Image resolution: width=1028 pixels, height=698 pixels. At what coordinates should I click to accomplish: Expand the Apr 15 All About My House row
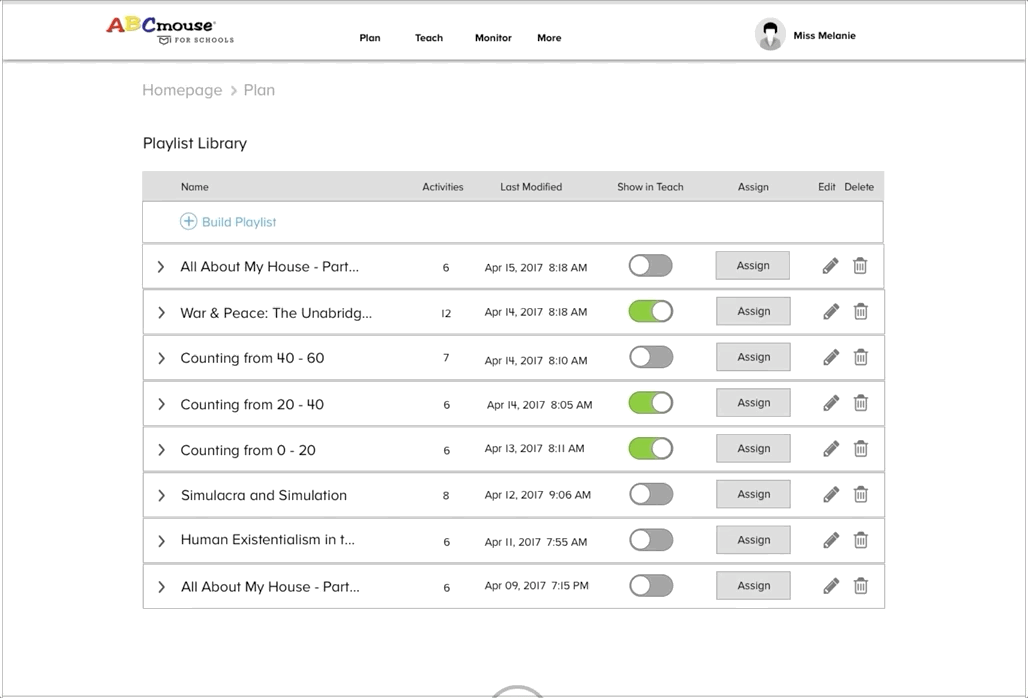pos(161,267)
